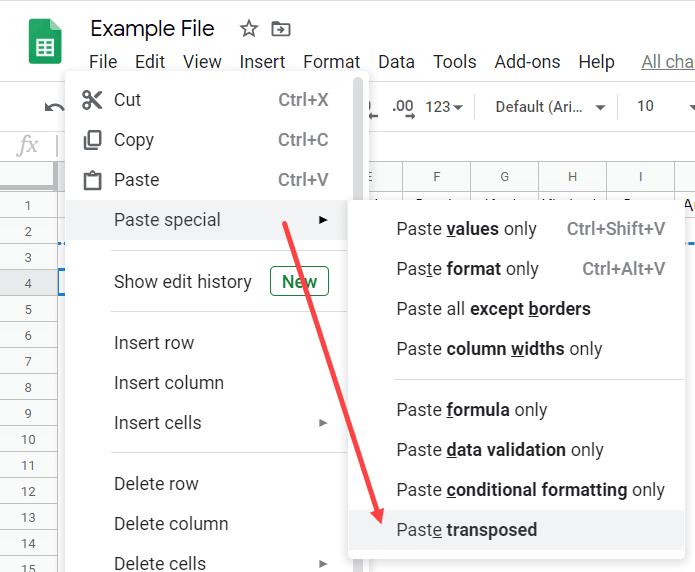Click the increase decimal places icon
This screenshot has height=572, width=695.
403,108
